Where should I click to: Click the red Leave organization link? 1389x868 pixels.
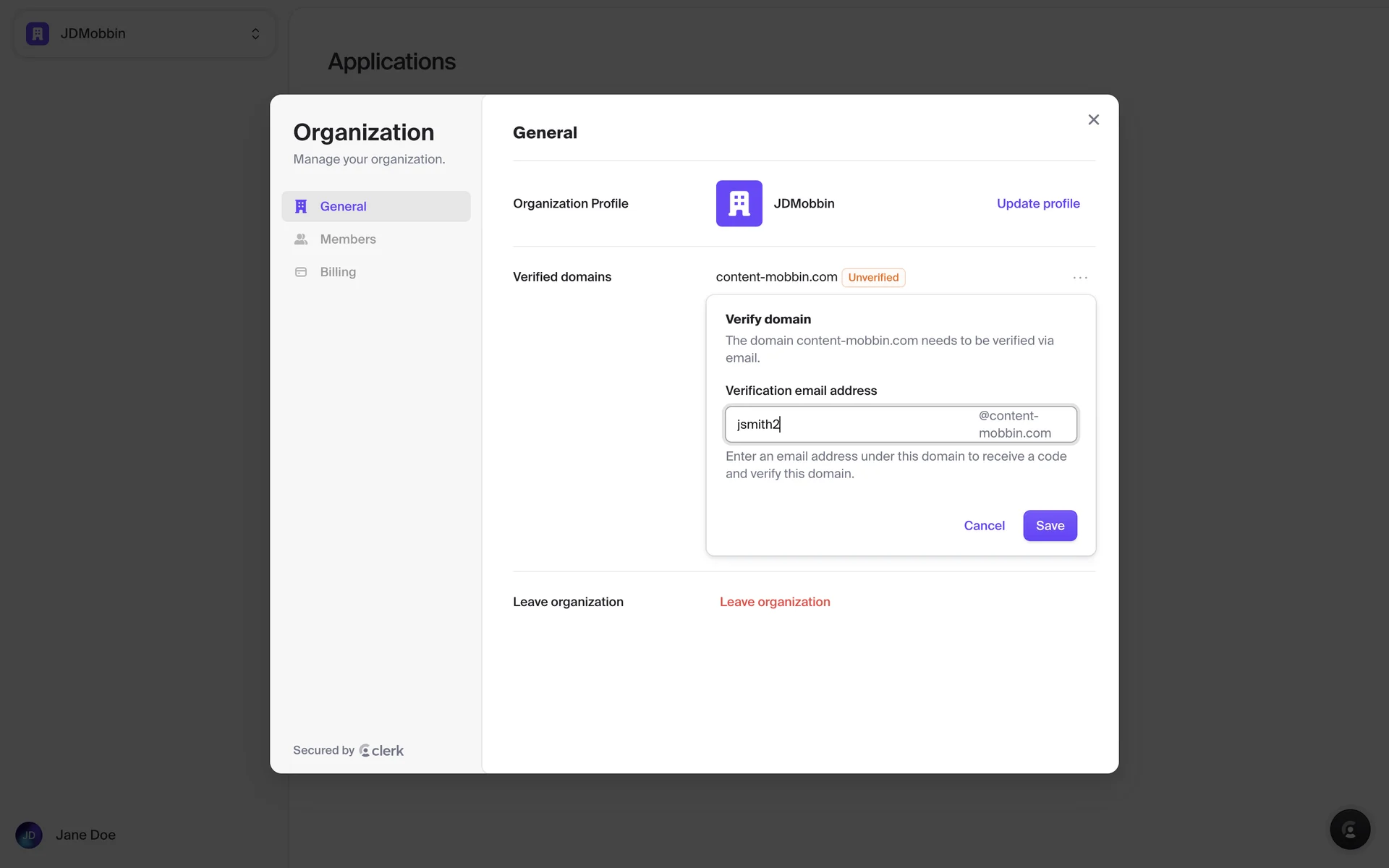(774, 602)
